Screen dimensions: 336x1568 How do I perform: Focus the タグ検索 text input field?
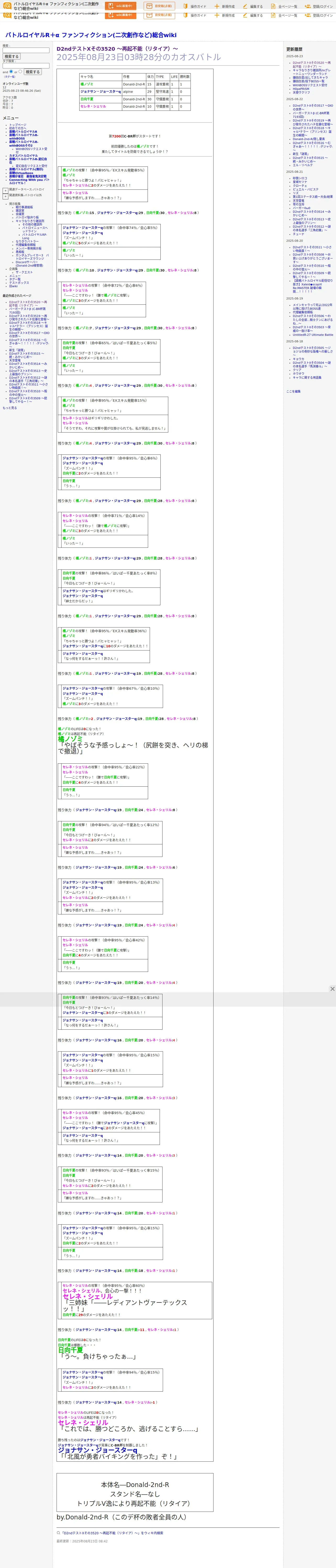pyautogui.click(x=26, y=66)
